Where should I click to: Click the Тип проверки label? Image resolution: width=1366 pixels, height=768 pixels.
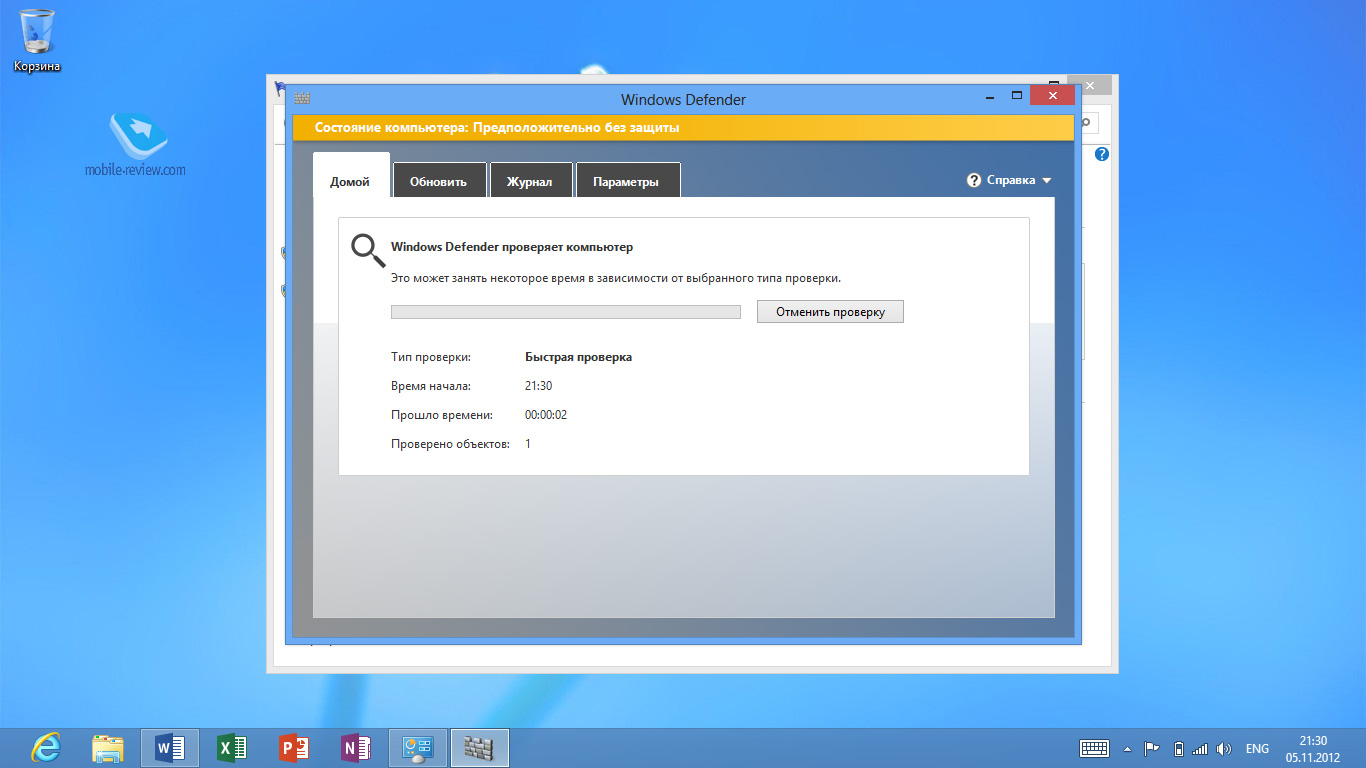[x=431, y=356]
